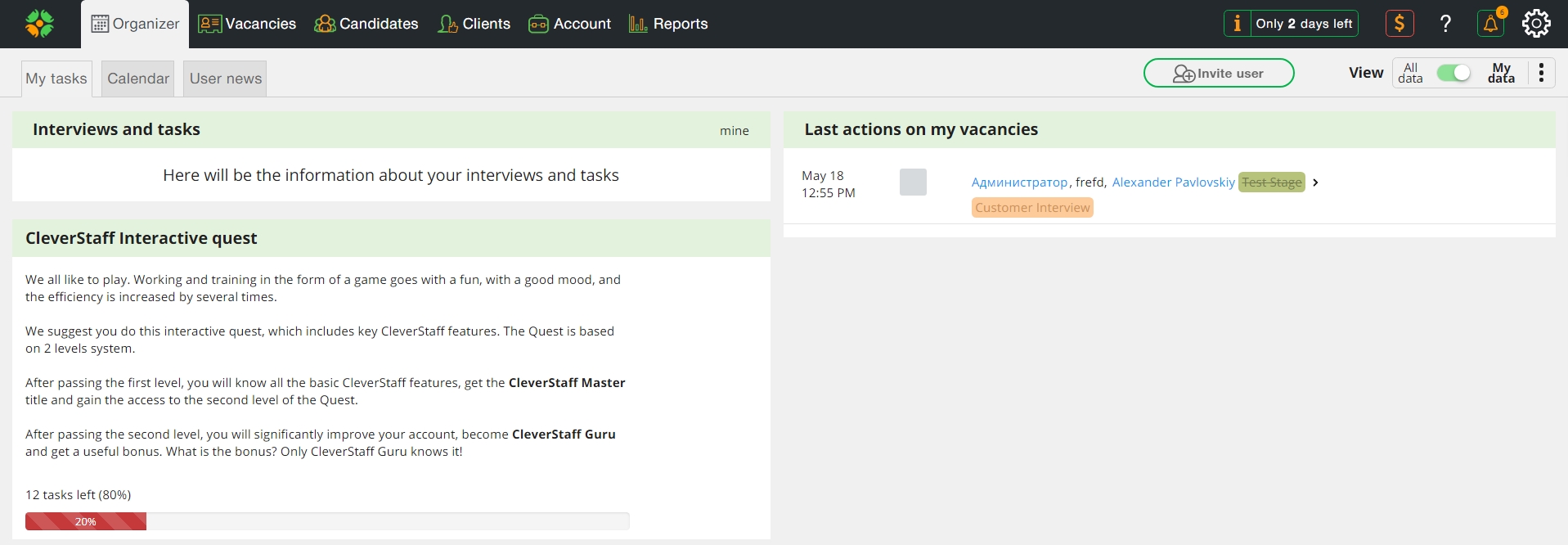
Task: Open the settings gear icon
Action: [x=1536, y=24]
